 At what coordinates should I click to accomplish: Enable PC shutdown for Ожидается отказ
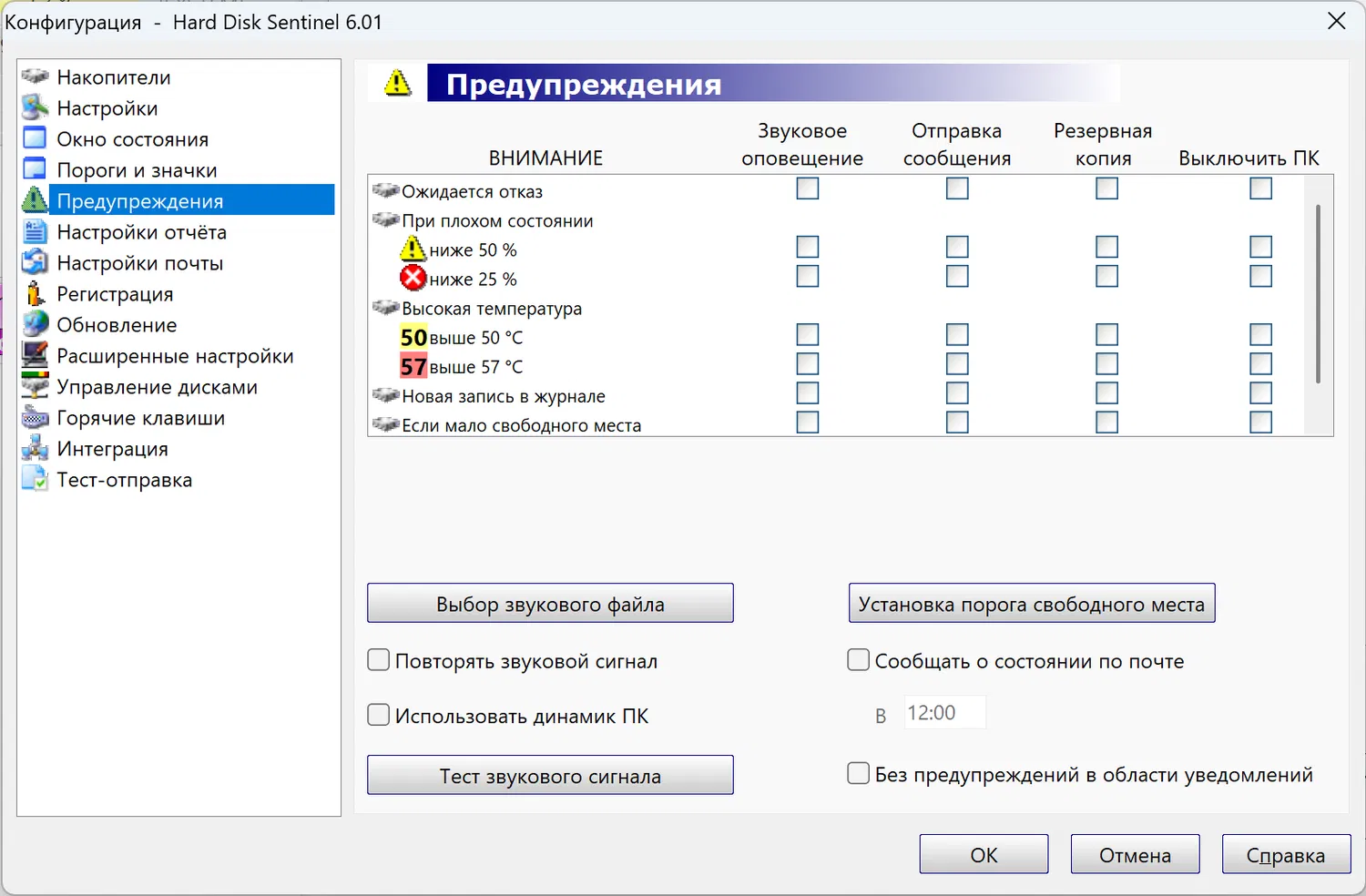point(1261,188)
